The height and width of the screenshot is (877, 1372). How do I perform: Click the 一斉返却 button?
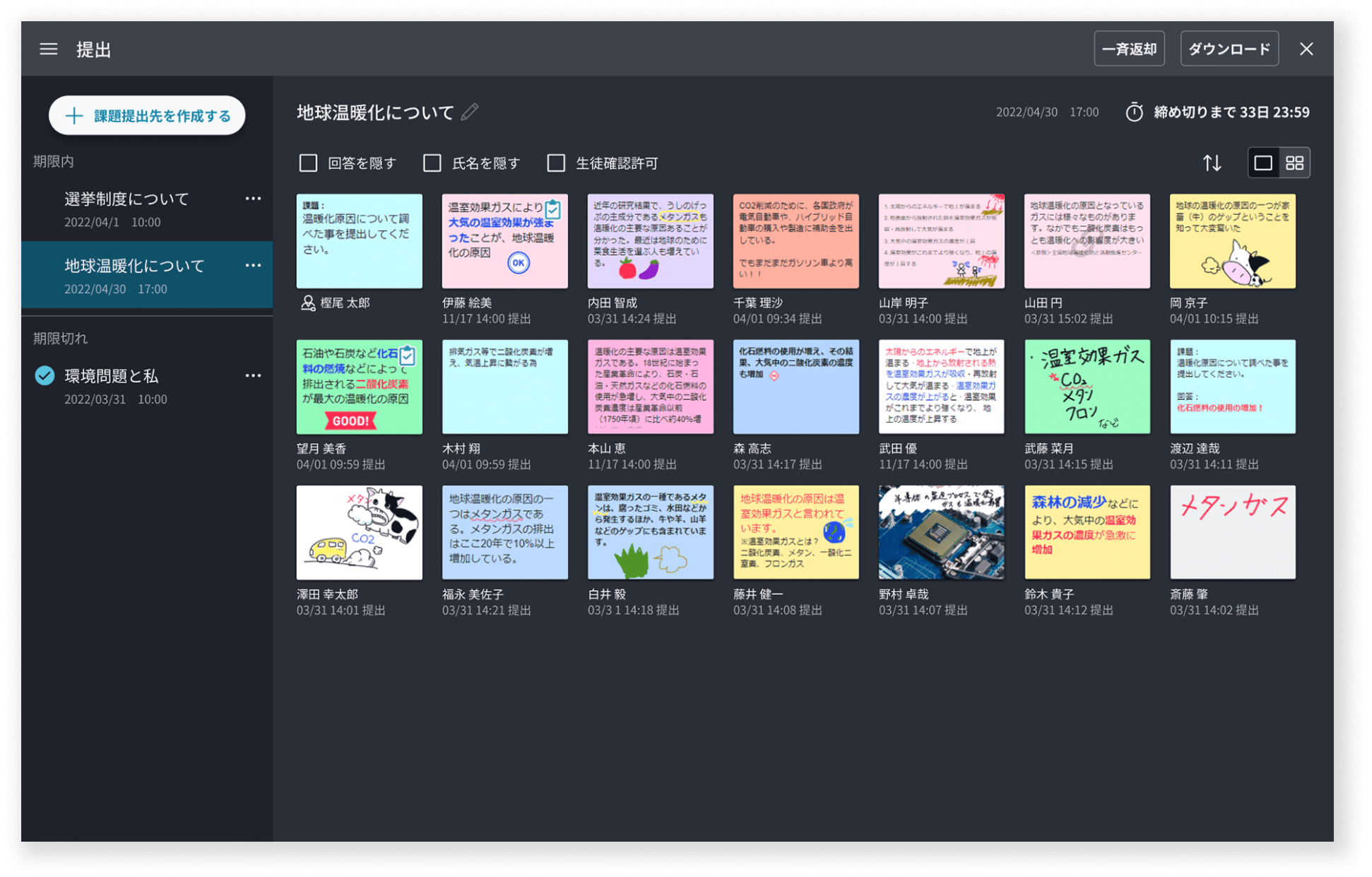(x=1129, y=49)
